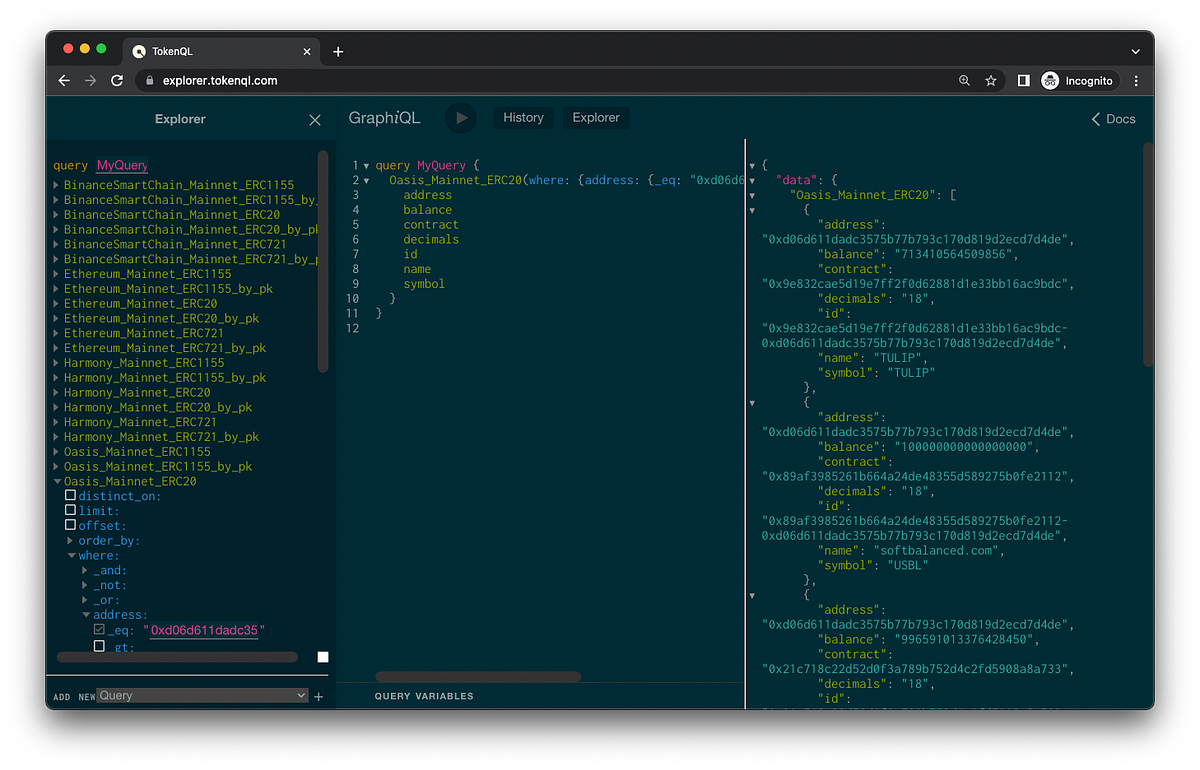Go back with the browser back arrow
This screenshot has width=1200, height=770.
point(64,81)
